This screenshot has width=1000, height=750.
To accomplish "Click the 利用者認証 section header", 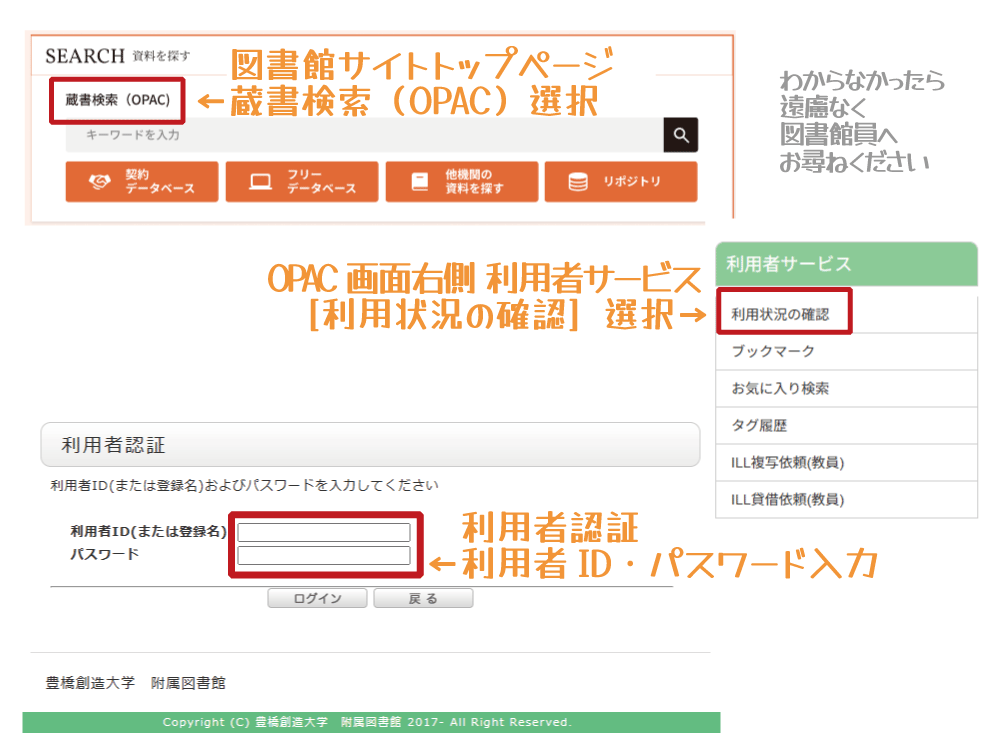I will pos(370,445).
